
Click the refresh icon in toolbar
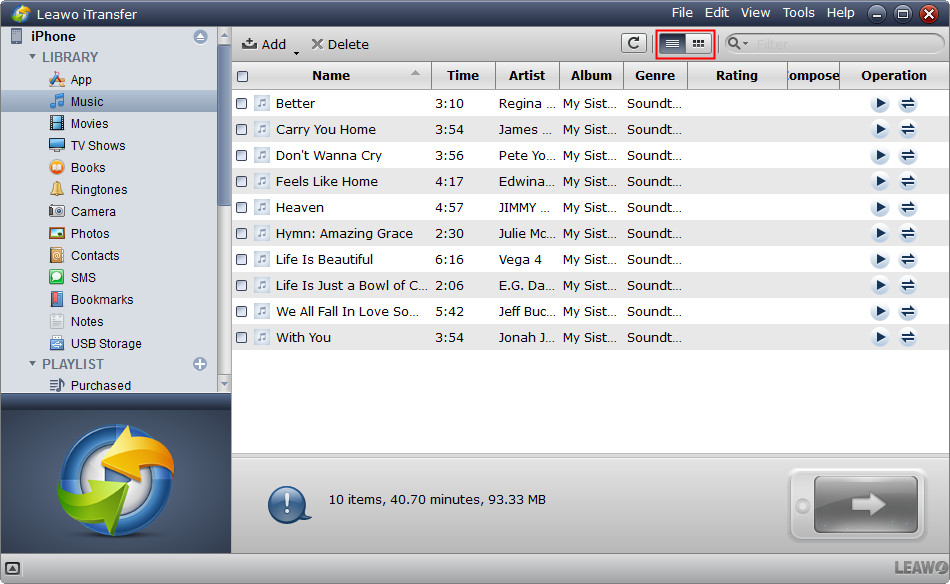(x=633, y=43)
